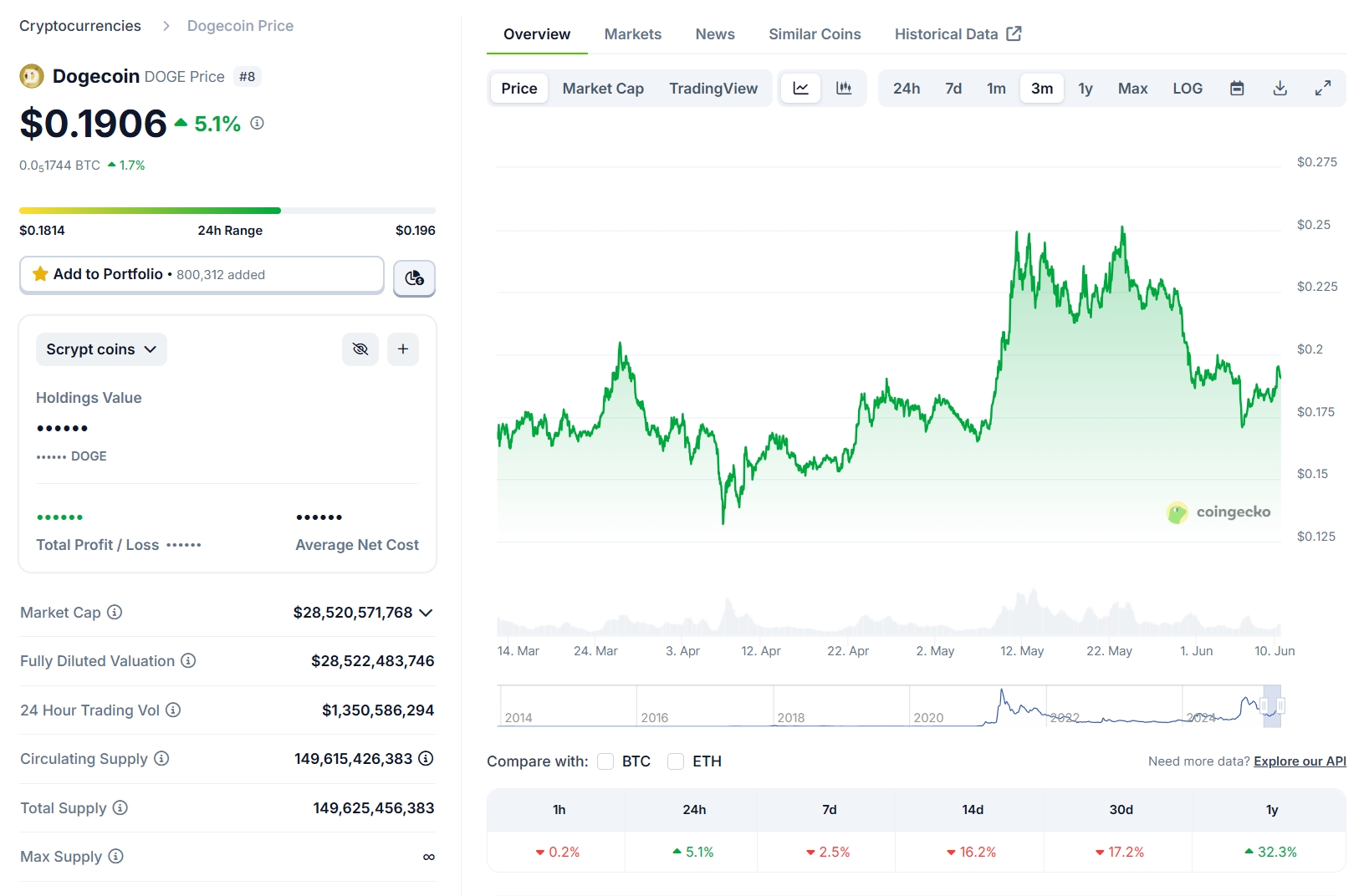Open the portfolio pie chart icon button
This screenshot has width=1369, height=896.
point(414,277)
